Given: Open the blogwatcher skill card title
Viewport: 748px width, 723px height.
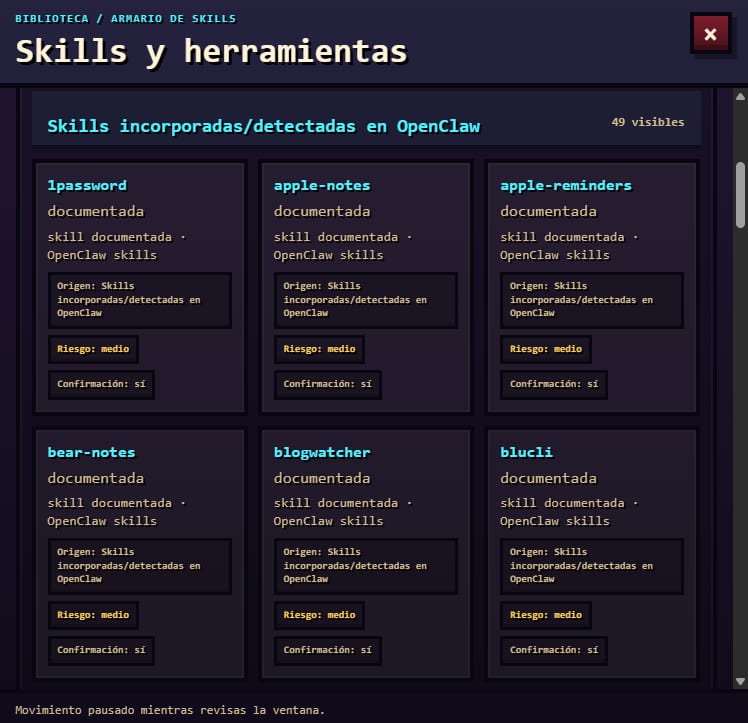Looking at the screenshot, I should click(322, 452).
